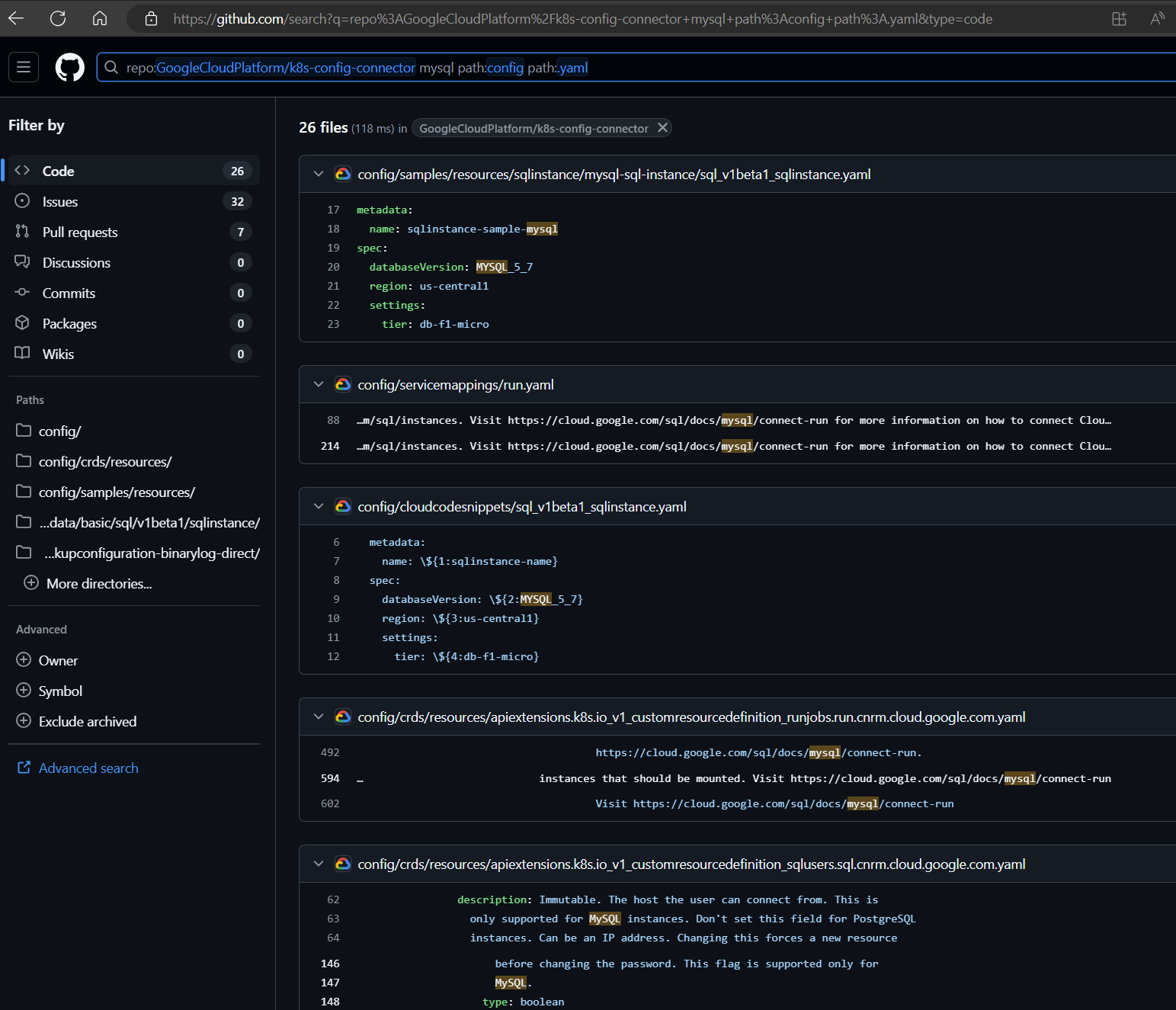Open config/cloudcodesnippets/sql_v1beta1_sqlinstance.yaml file link
Screen dimensions: 1176x1010
[x=522, y=507]
